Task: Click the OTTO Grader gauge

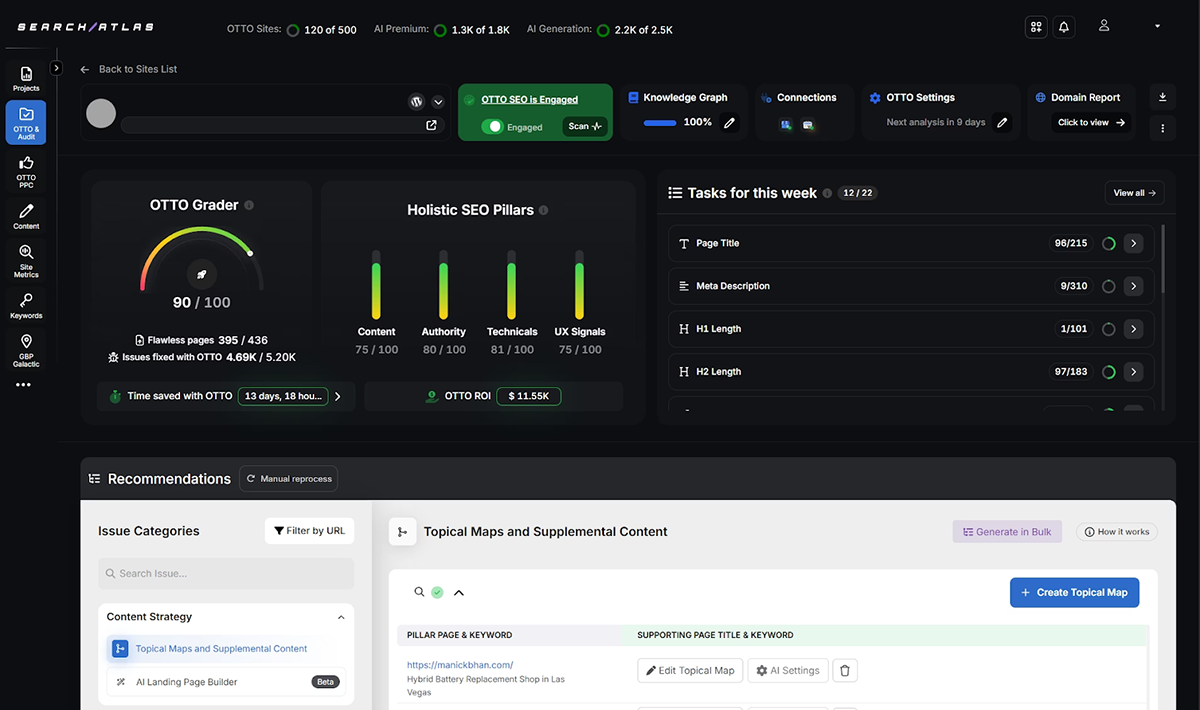Action: (x=202, y=259)
